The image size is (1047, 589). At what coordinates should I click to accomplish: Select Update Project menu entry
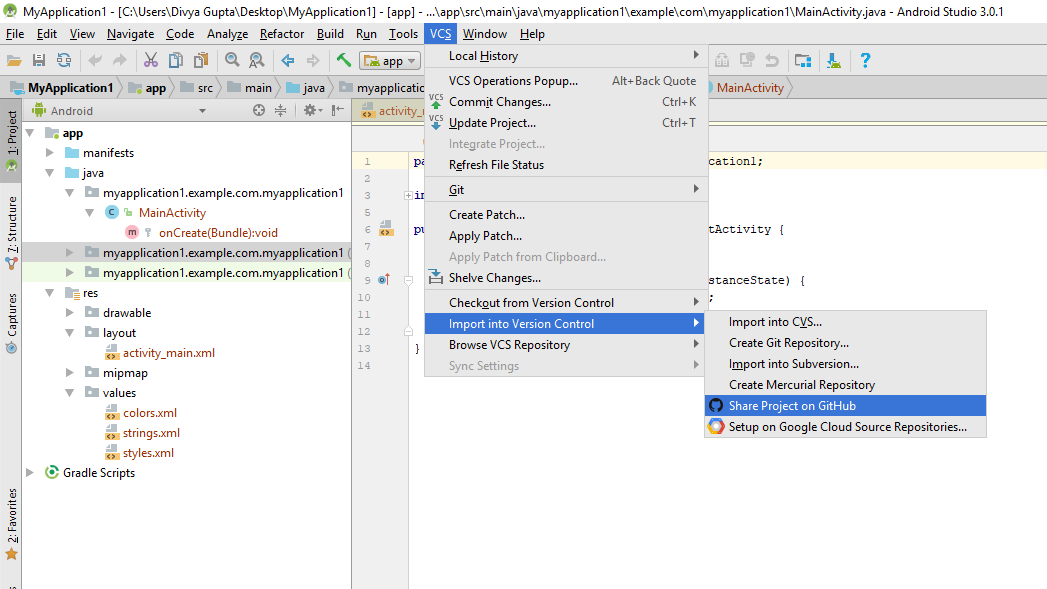click(x=566, y=123)
